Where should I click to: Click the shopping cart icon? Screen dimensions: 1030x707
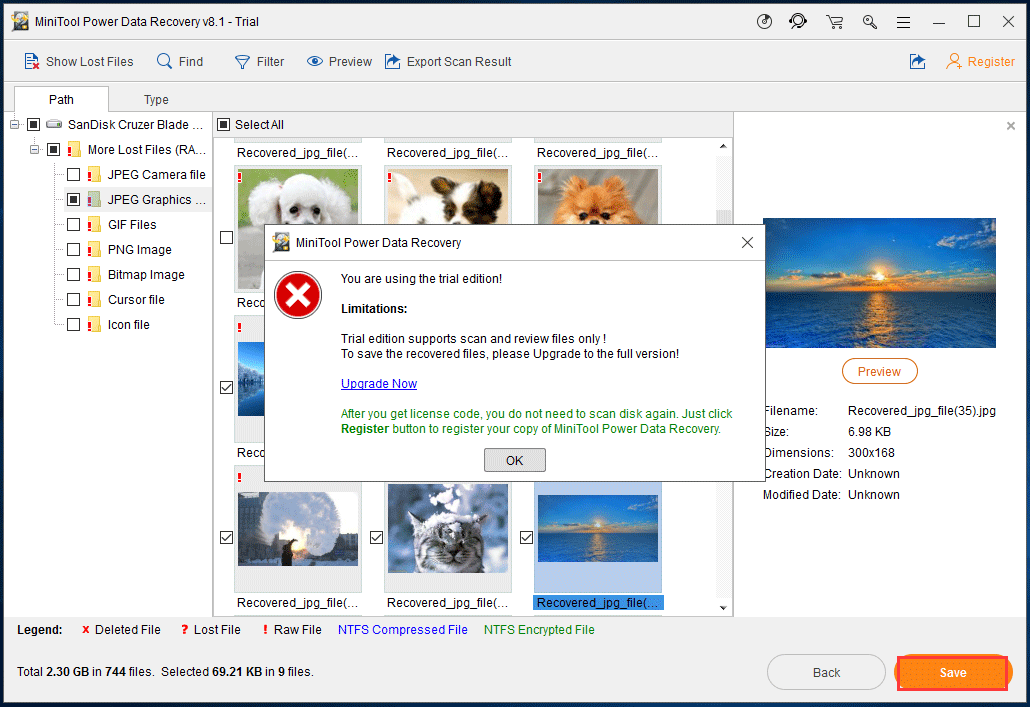834,22
